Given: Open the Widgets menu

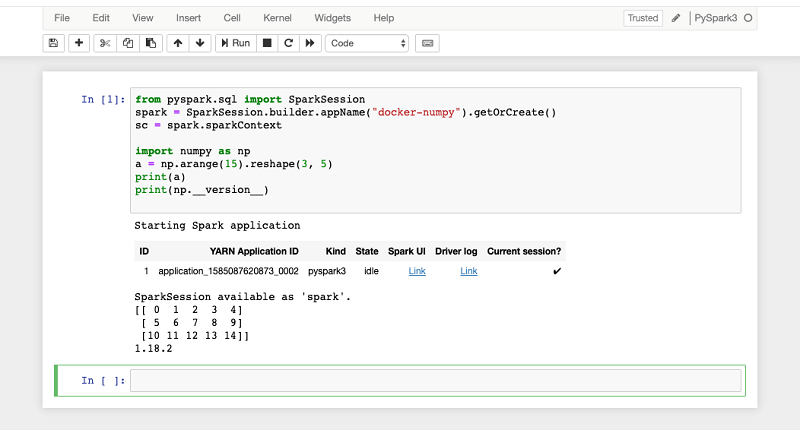Looking at the screenshot, I should [332, 18].
